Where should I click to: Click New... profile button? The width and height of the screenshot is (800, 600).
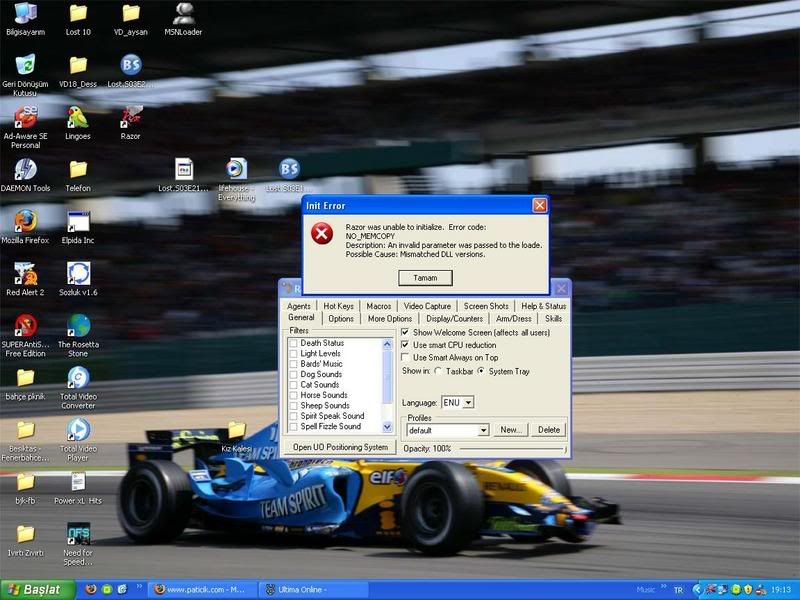click(511, 430)
